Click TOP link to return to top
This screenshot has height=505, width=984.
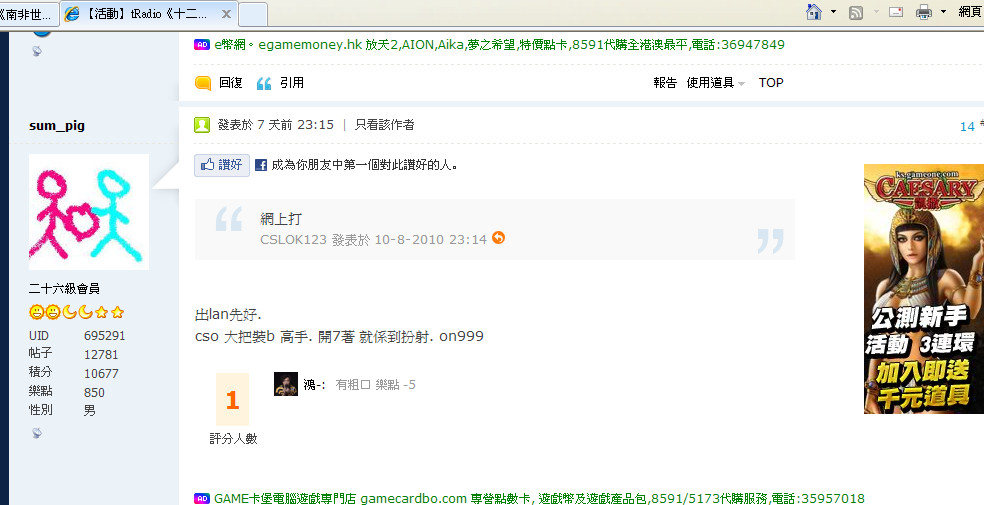771,82
